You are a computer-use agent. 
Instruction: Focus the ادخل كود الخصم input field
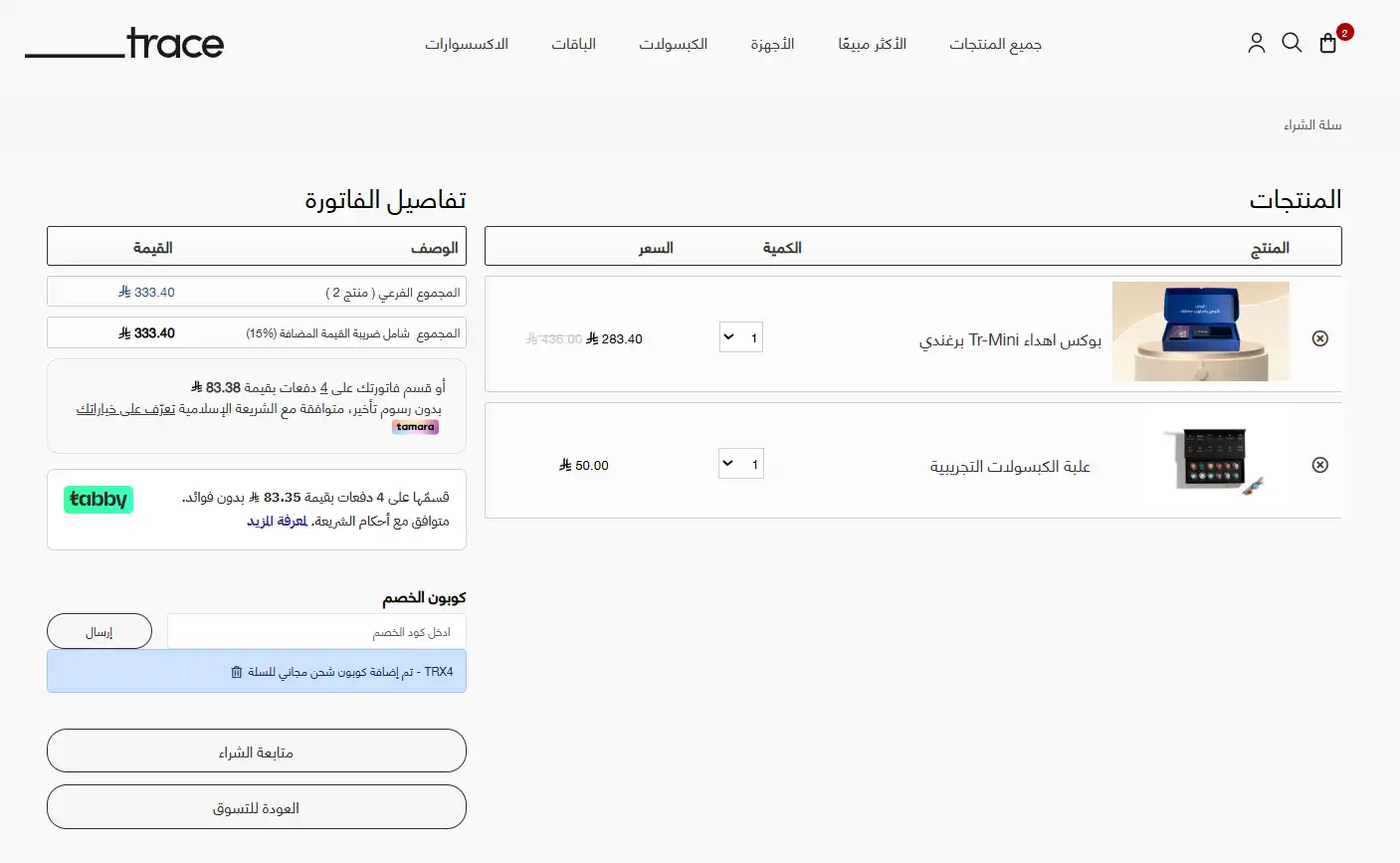tap(316, 632)
